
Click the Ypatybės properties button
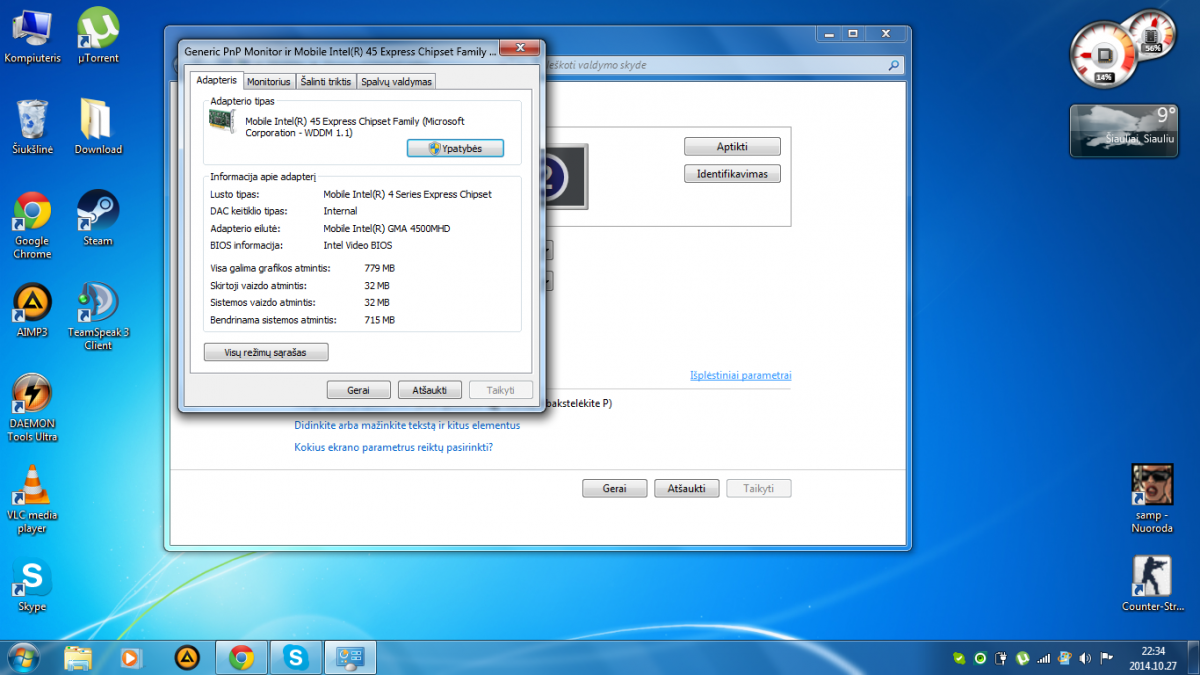coord(455,148)
